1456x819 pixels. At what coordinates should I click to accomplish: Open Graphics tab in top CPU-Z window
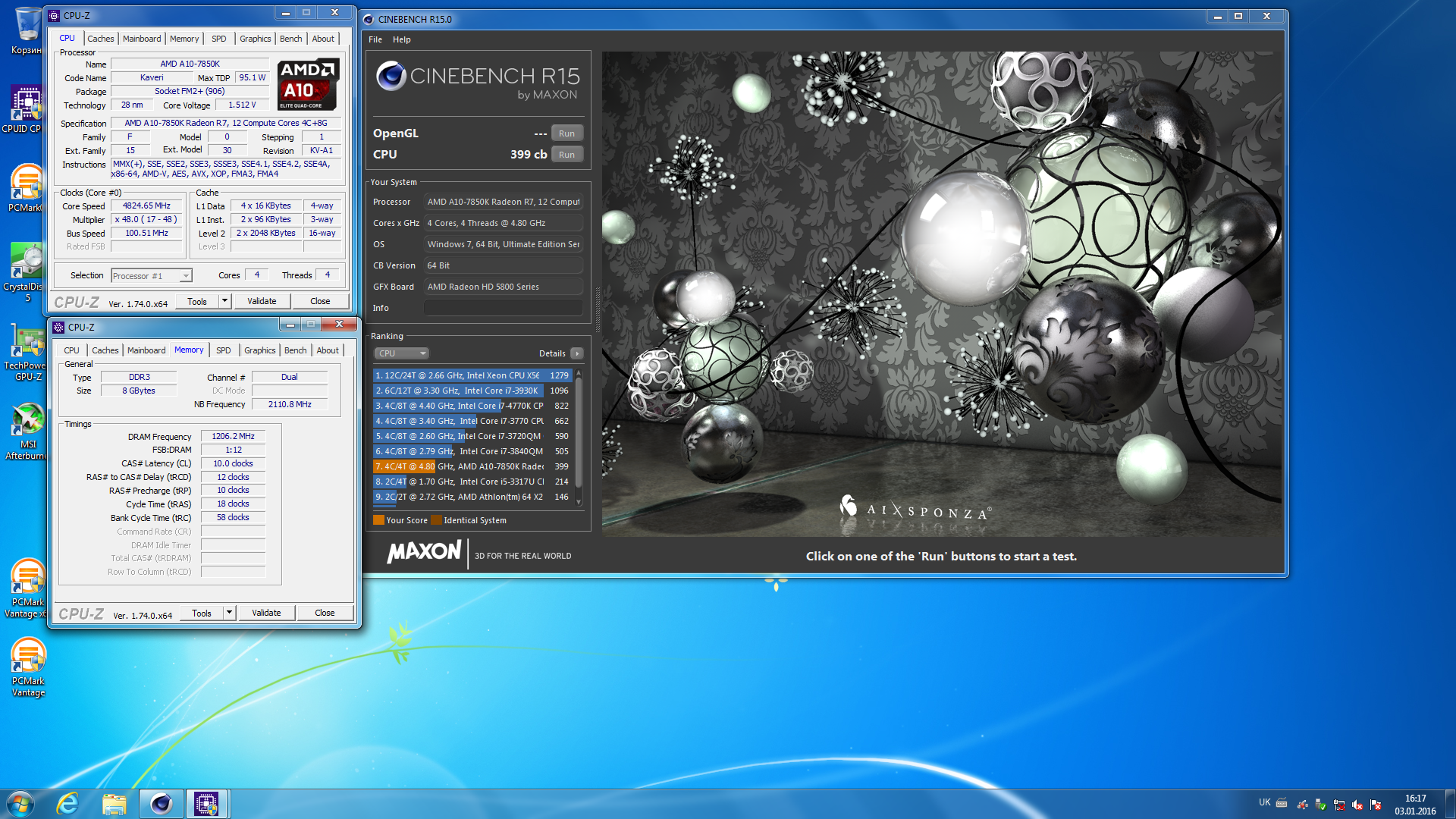coord(255,39)
